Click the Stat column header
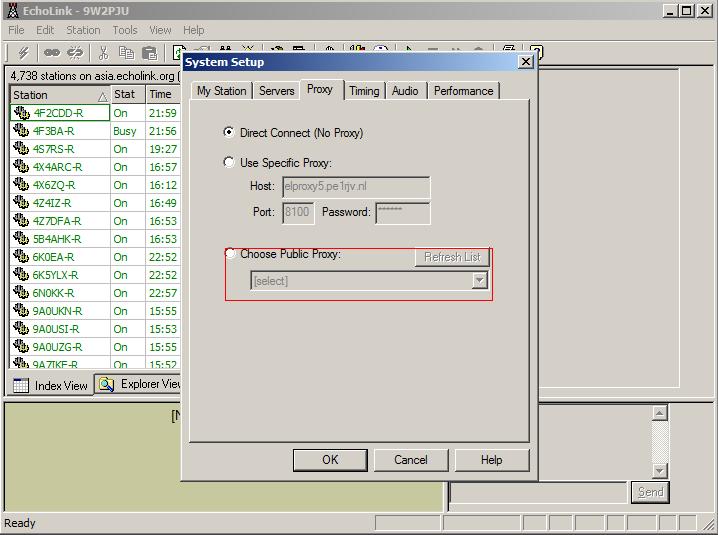Image resolution: width=718 pixels, height=535 pixels. pyautogui.click(x=128, y=94)
